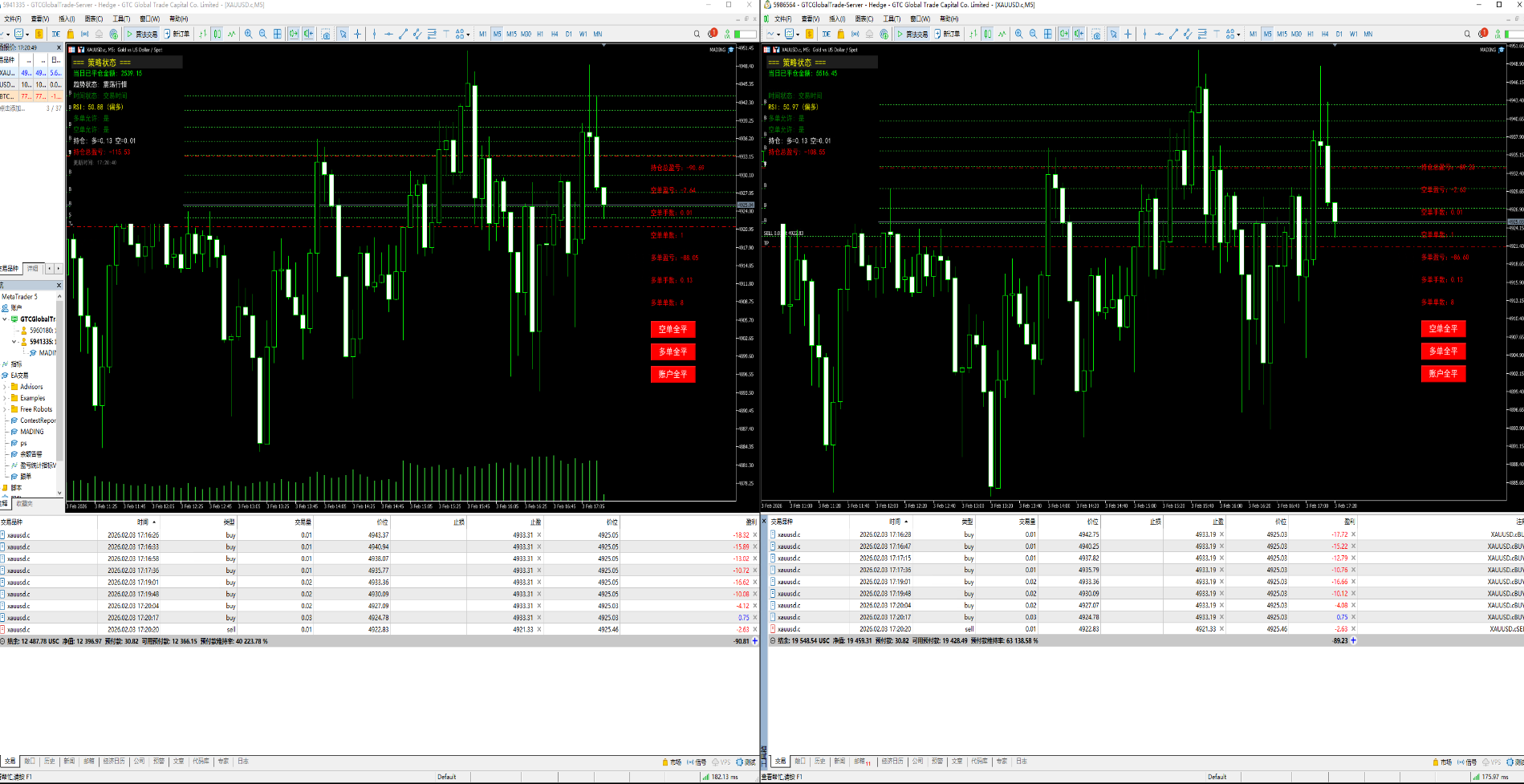The height and width of the screenshot is (784, 1524).
Task: Select Fibonacci retracement tool in left window
Action: point(432,34)
